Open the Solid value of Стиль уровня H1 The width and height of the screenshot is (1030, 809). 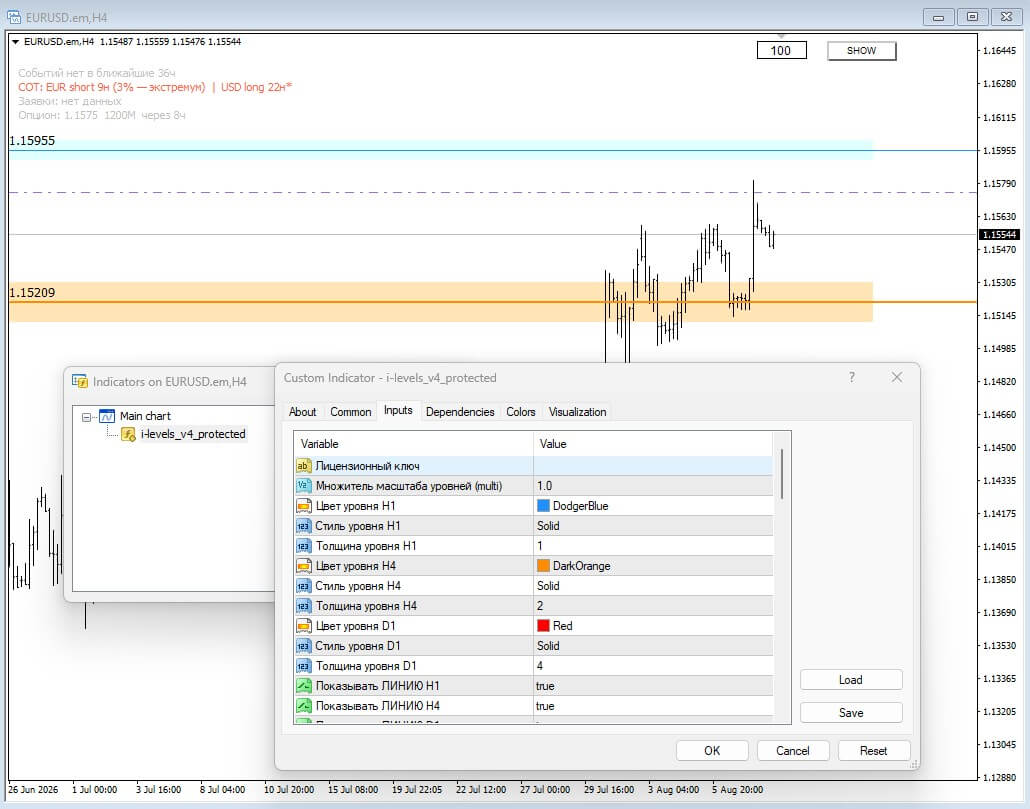(653, 526)
